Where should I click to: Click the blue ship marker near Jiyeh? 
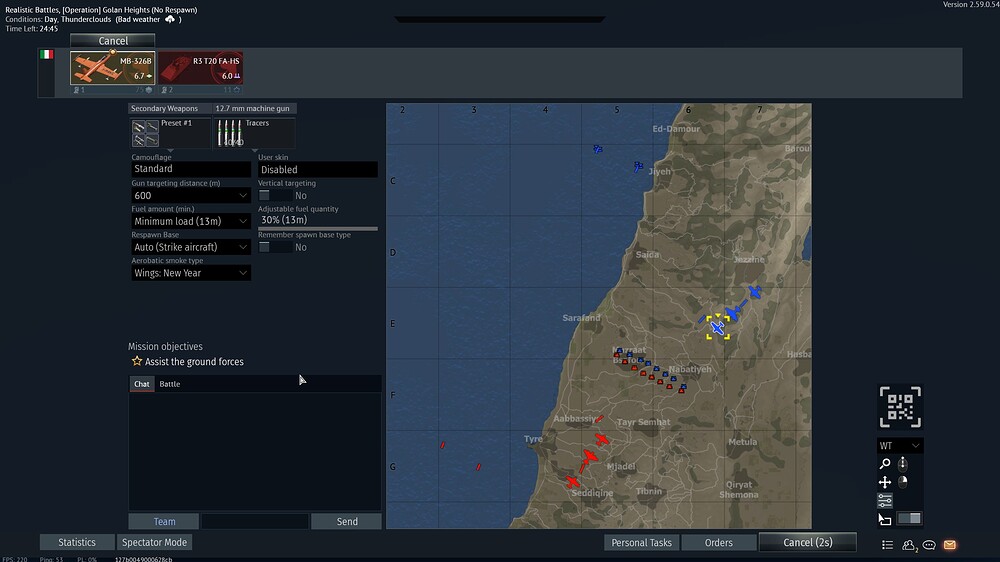click(x=638, y=166)
